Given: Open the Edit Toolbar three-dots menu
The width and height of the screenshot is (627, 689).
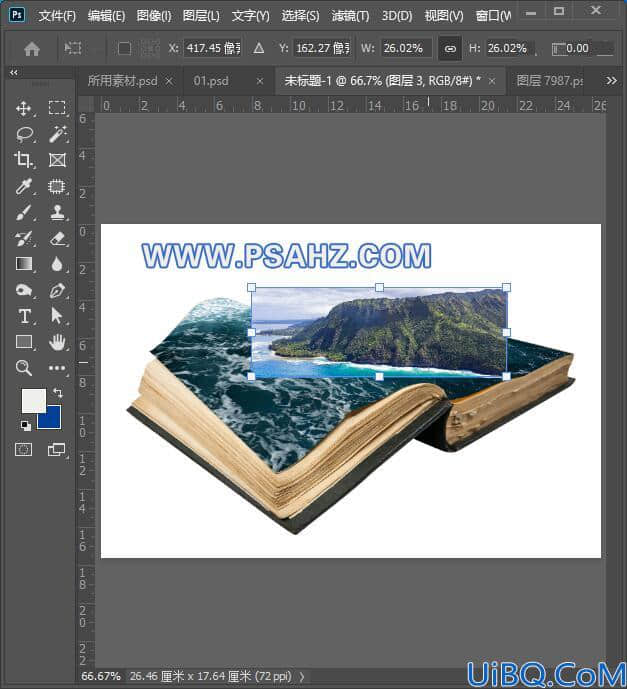Looking at the screenshot, I should pos(57,368).
